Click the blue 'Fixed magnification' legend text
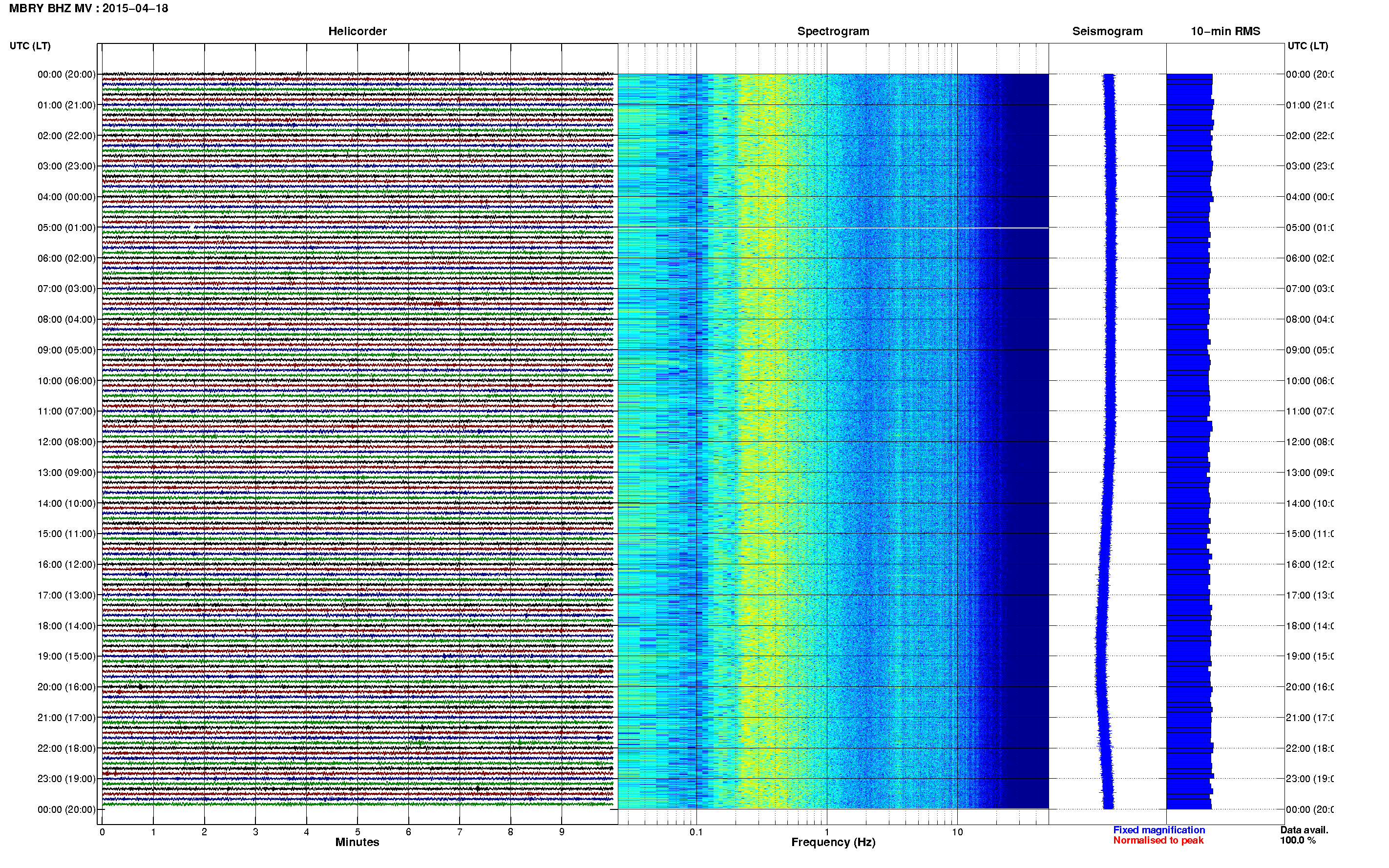This screenshot has width=1389, height=868. click(1159, 830)
